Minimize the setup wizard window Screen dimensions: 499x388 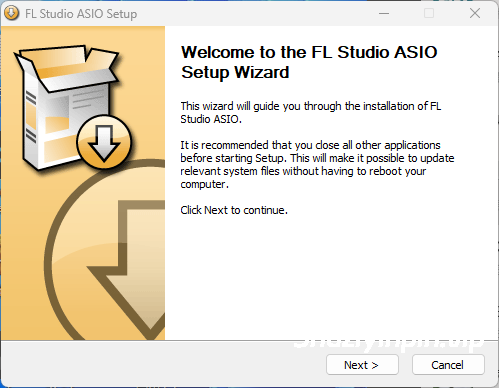pos(384,13)
